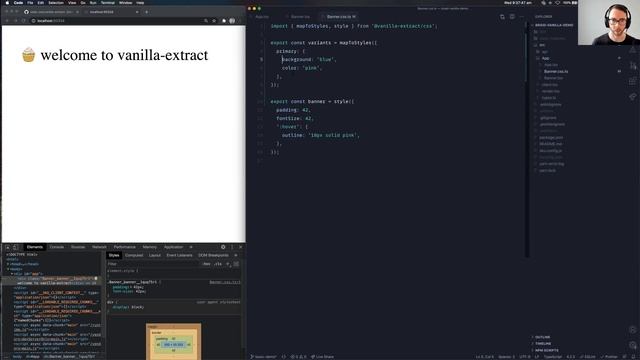Click the DevTools inspect element picker icon

[x=7, y=247]
